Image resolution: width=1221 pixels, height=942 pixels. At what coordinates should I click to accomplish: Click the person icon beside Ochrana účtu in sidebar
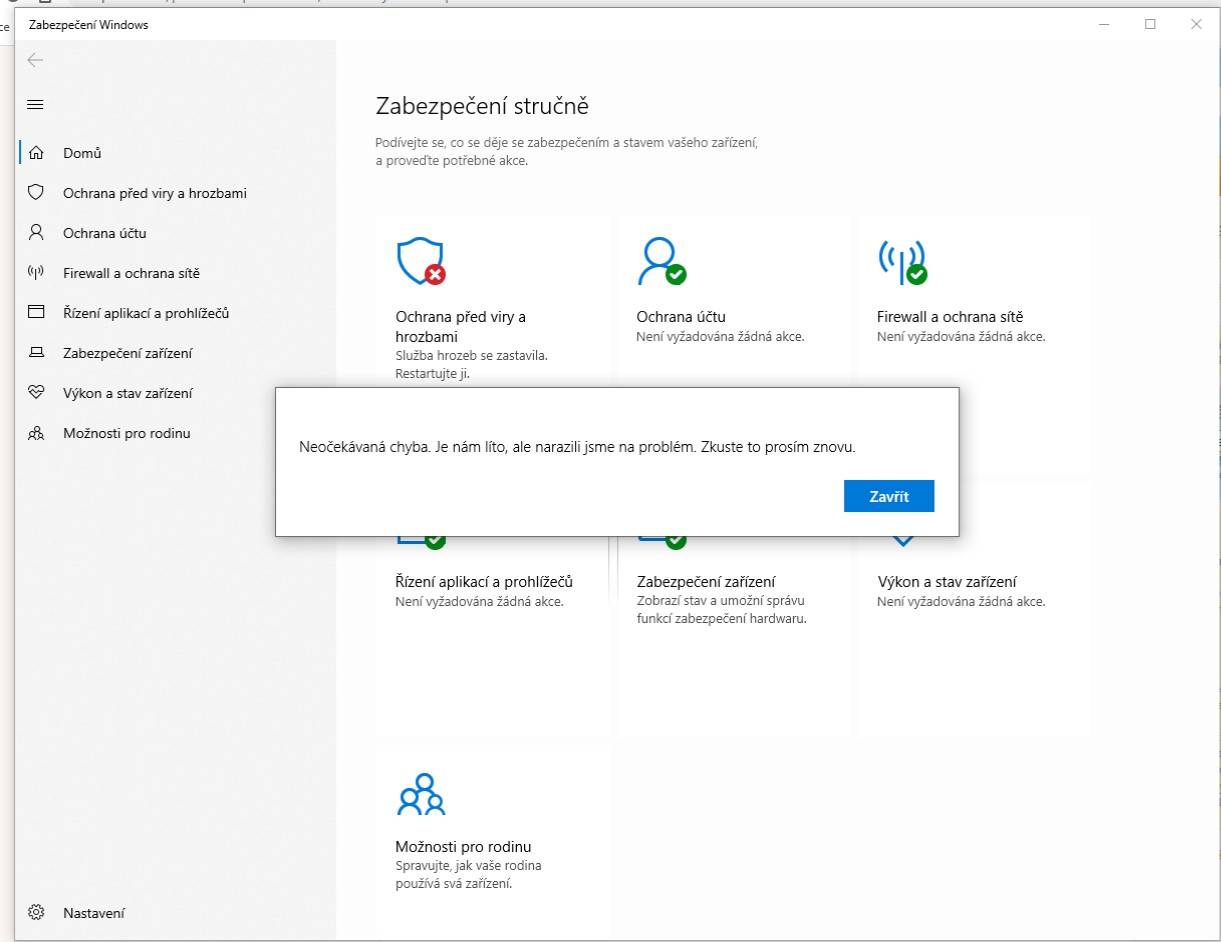click(37, 232)
